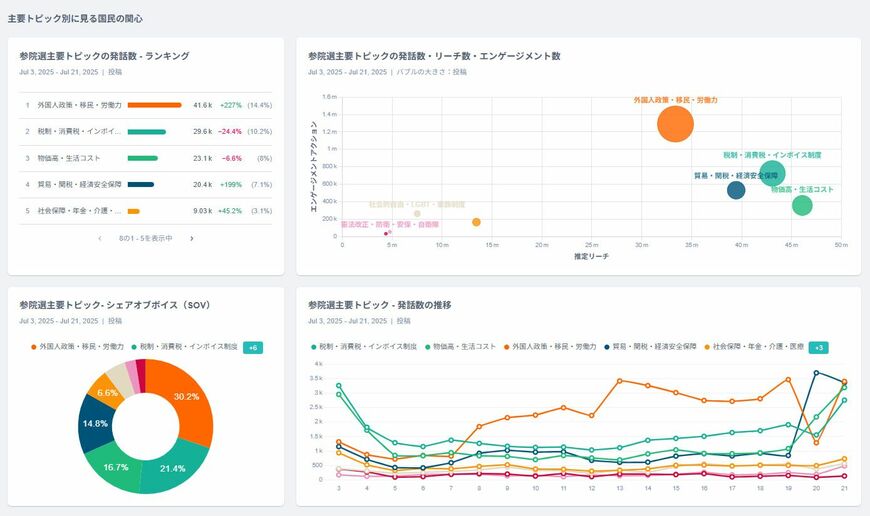Expand the +6 legend items in SOV chart

point(253,347)
